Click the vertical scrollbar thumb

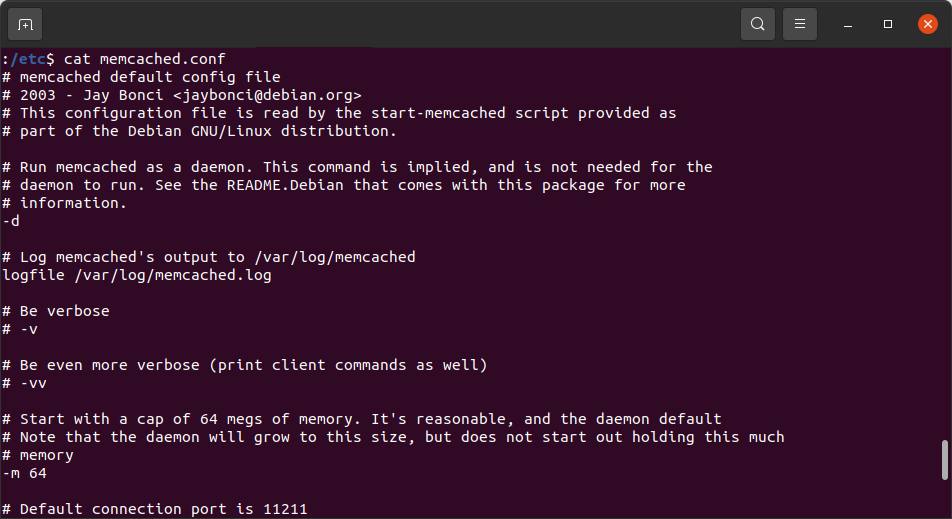(944, 460)
